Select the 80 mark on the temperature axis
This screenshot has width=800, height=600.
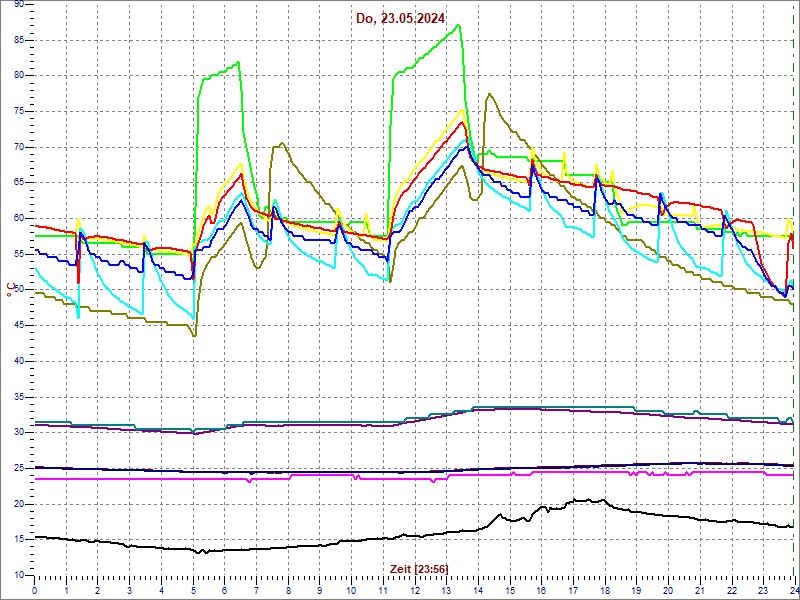coord(18,76)
